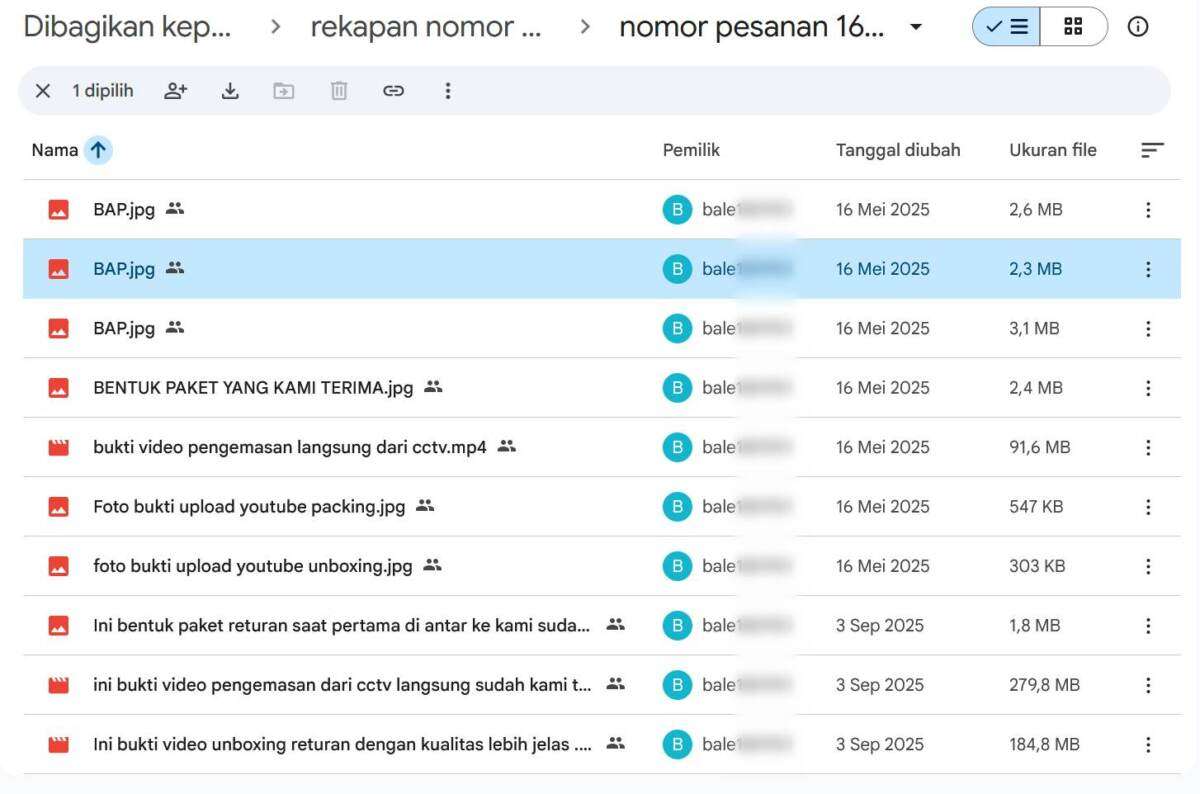Click the Nama column header
This screenshot has width=1200, height=794.
click(x=54, y=150)
